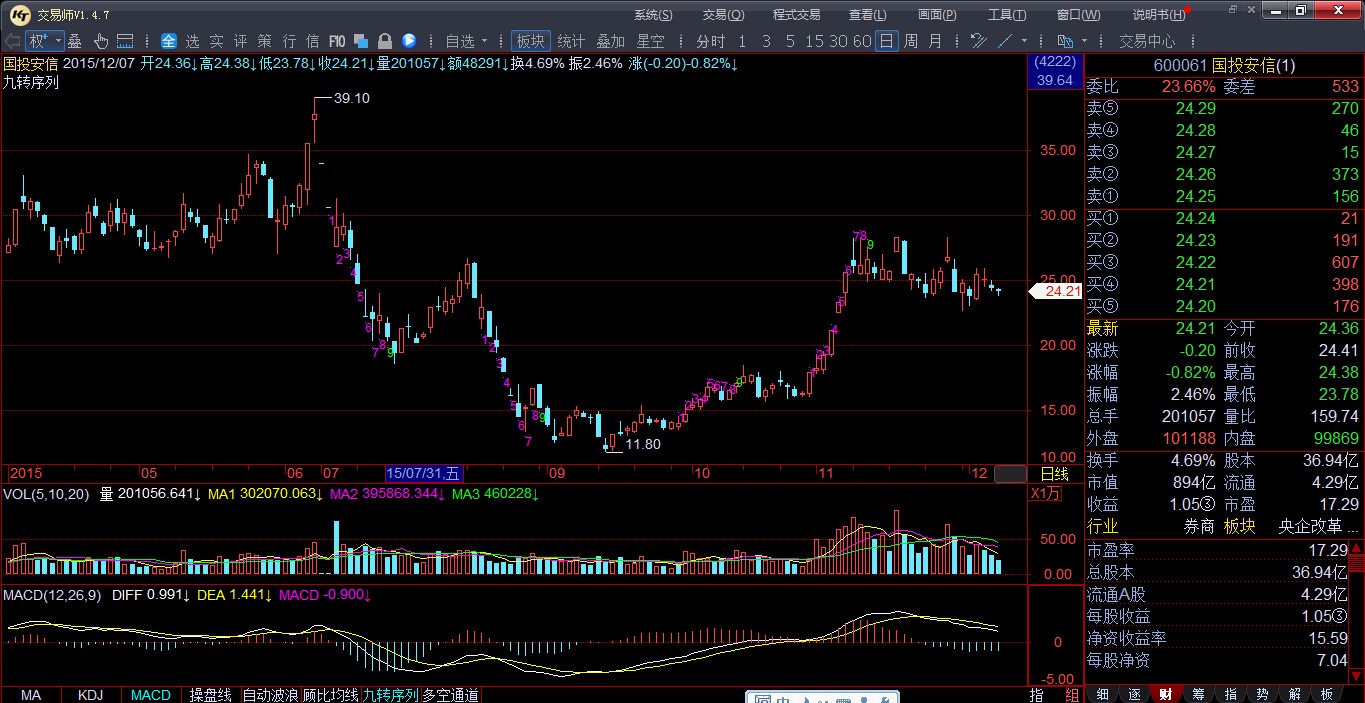Switch to 分时 intraday view
Image resolution: width=1365 pixels, height=703 pixels.
coord(710,41)
